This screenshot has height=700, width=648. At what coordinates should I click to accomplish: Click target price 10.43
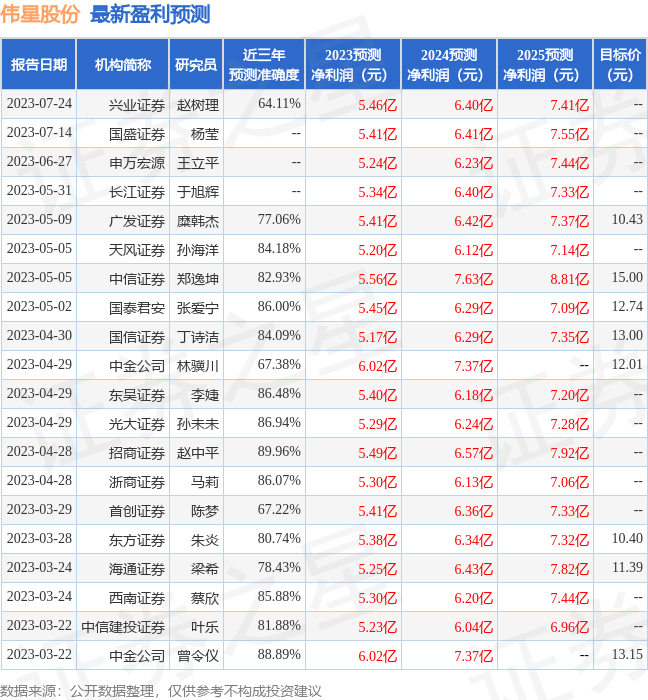tap(627, 220)
